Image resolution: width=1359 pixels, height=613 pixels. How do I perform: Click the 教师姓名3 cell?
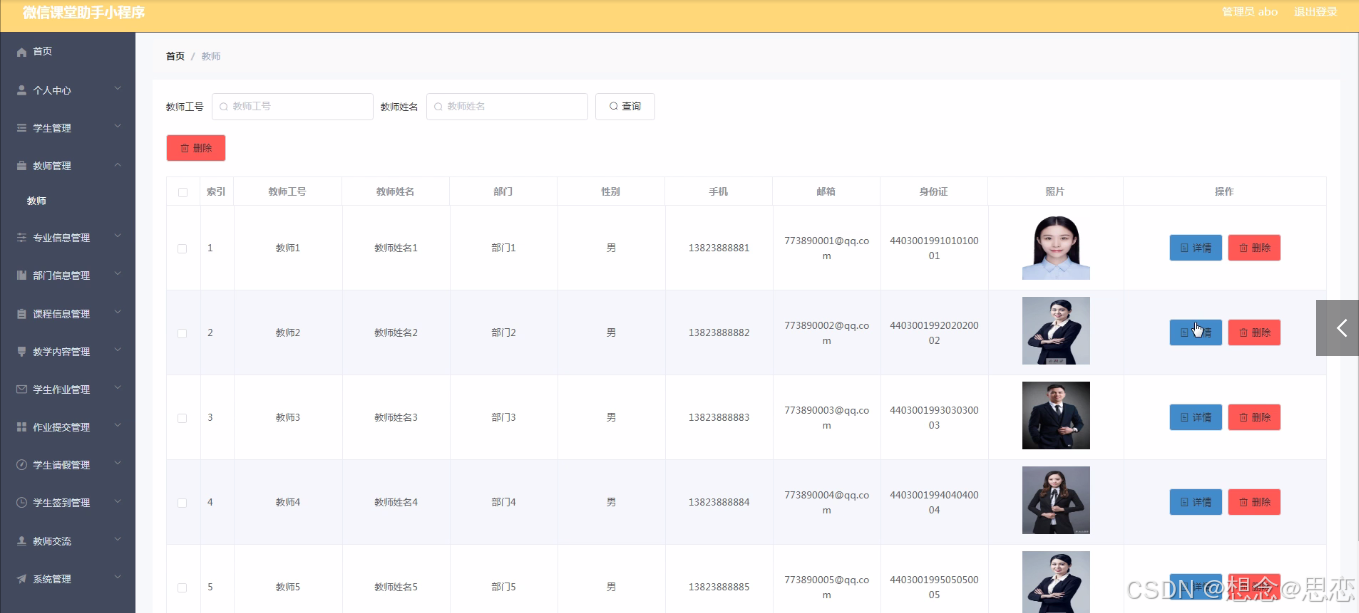396,418
